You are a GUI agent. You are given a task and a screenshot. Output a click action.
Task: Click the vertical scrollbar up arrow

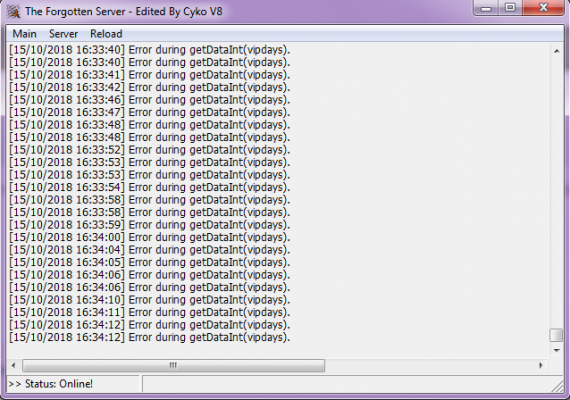[x=557, y=51]
